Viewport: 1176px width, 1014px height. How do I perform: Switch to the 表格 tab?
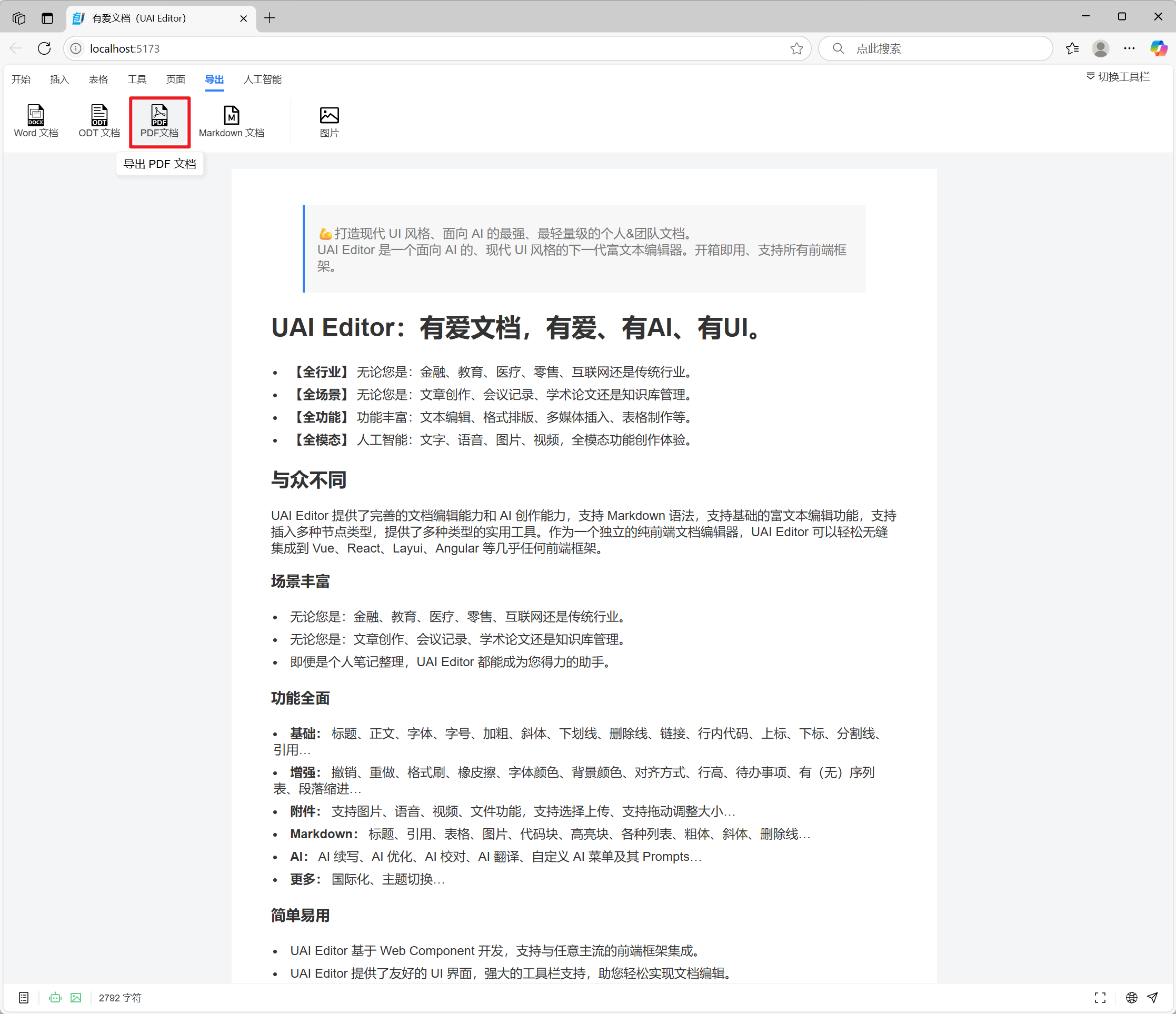[x=98, y=79]
